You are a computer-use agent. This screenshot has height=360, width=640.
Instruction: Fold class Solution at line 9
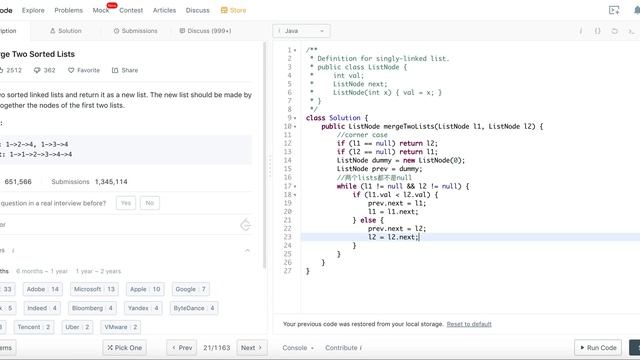[x=295, y=118]
